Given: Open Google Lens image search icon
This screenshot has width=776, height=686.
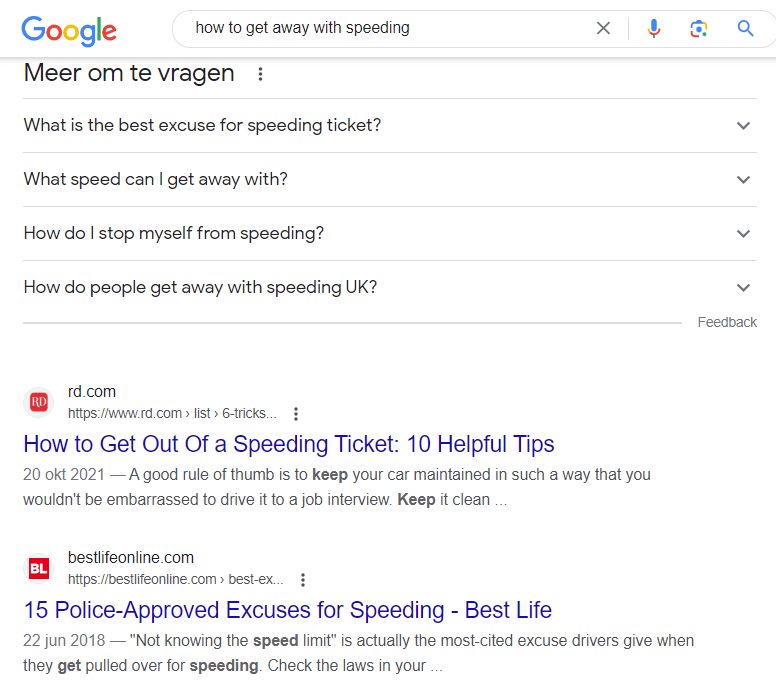Looking at the screenshot, I should pos(699,29).
